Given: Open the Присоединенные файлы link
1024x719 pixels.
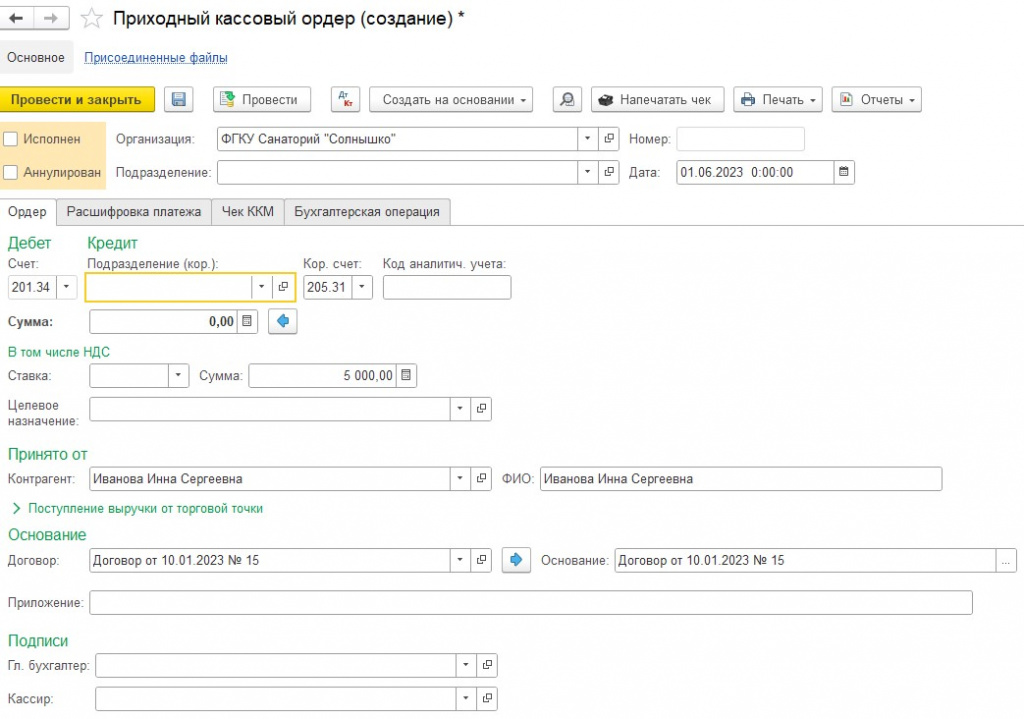Looking at the screenshot, I should pos(156,57).
